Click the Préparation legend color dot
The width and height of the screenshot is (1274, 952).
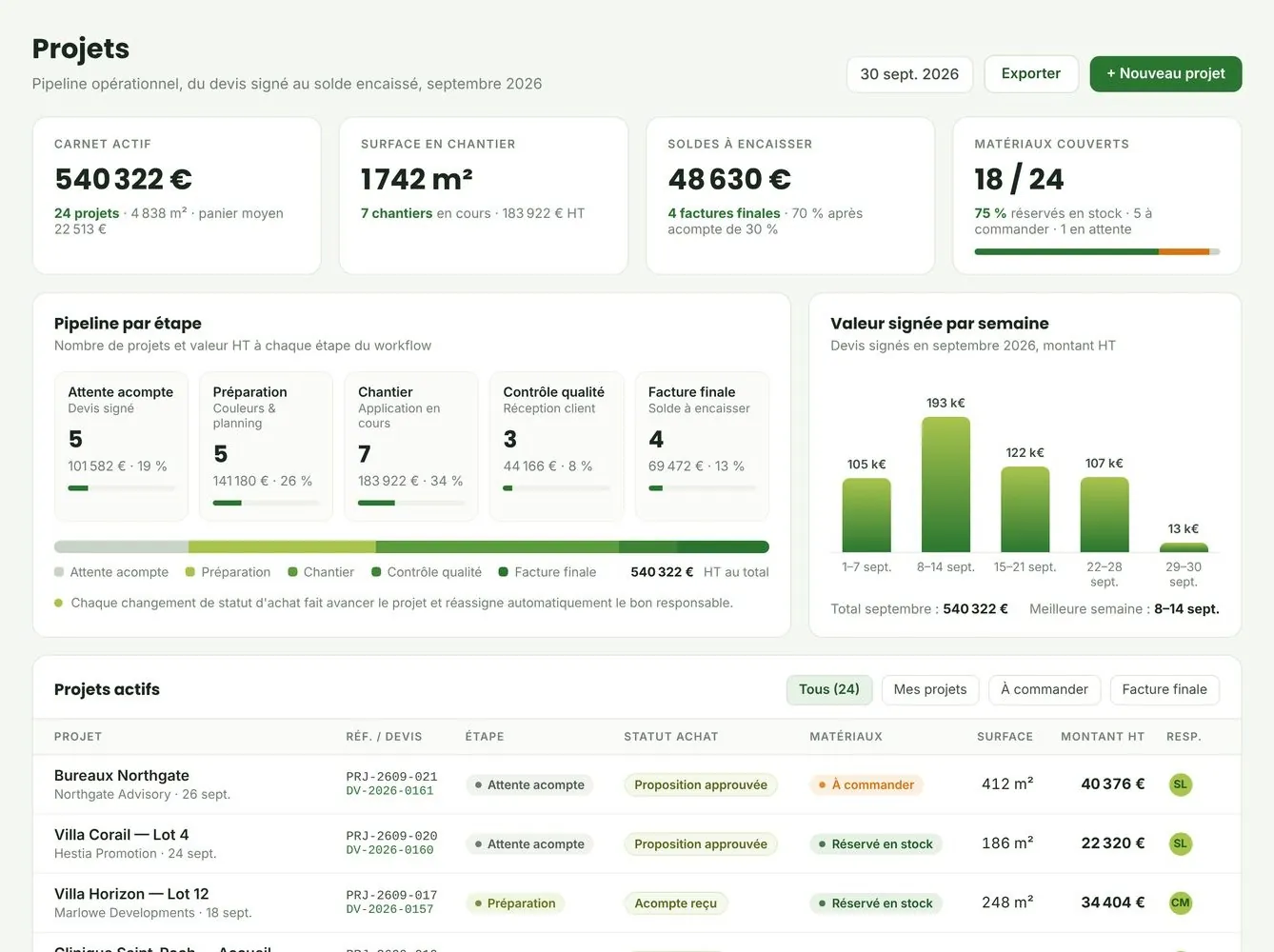(x=190, y=572)
